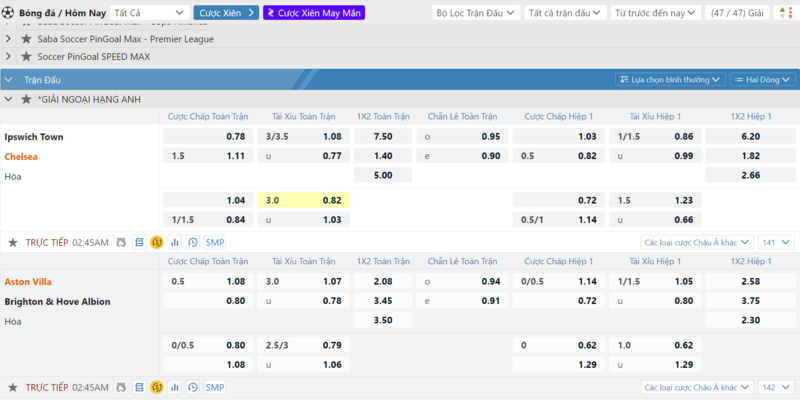800x400 pixels.
Task: Open statistics bar chart icon for Aston Villa-Brighton
Action: 174,388
